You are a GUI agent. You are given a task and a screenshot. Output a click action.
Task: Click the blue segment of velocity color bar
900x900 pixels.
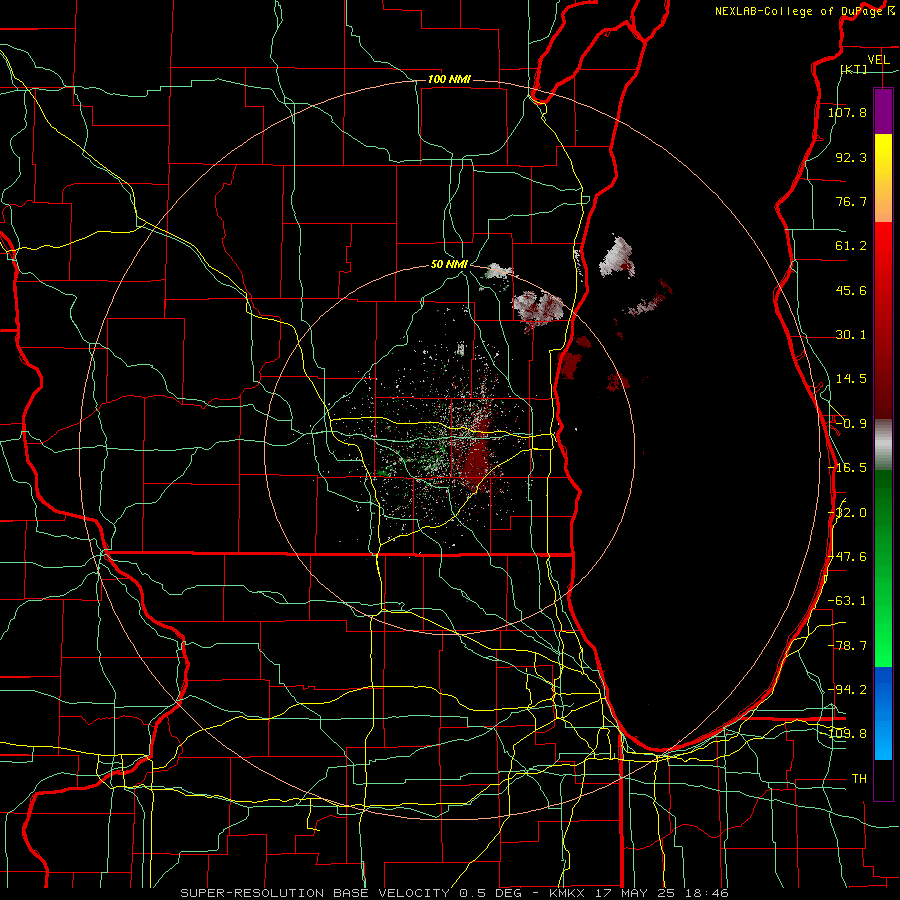pyautogui.click(x=883, y=713)
